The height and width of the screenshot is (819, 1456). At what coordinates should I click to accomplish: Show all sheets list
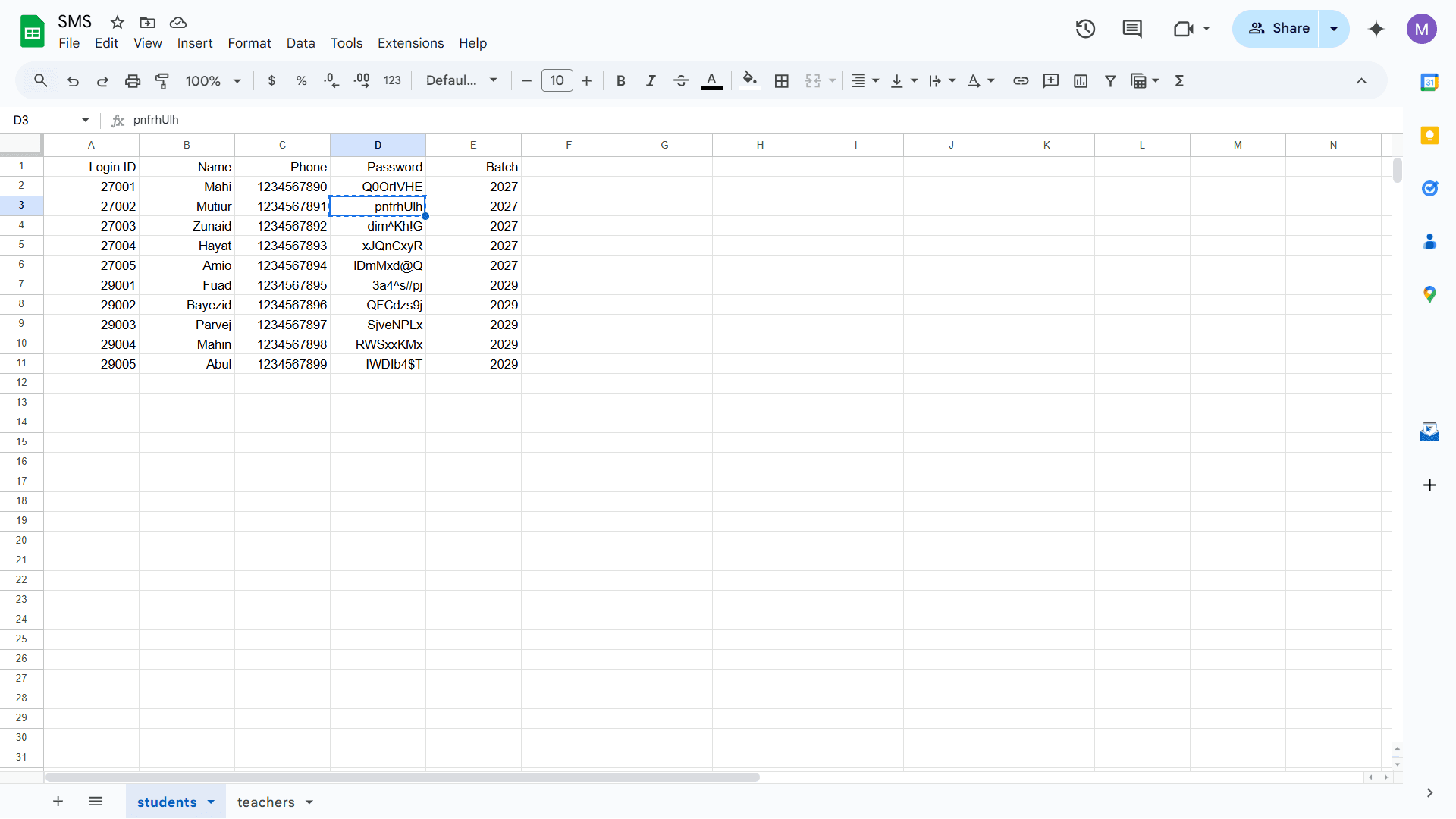96,802
